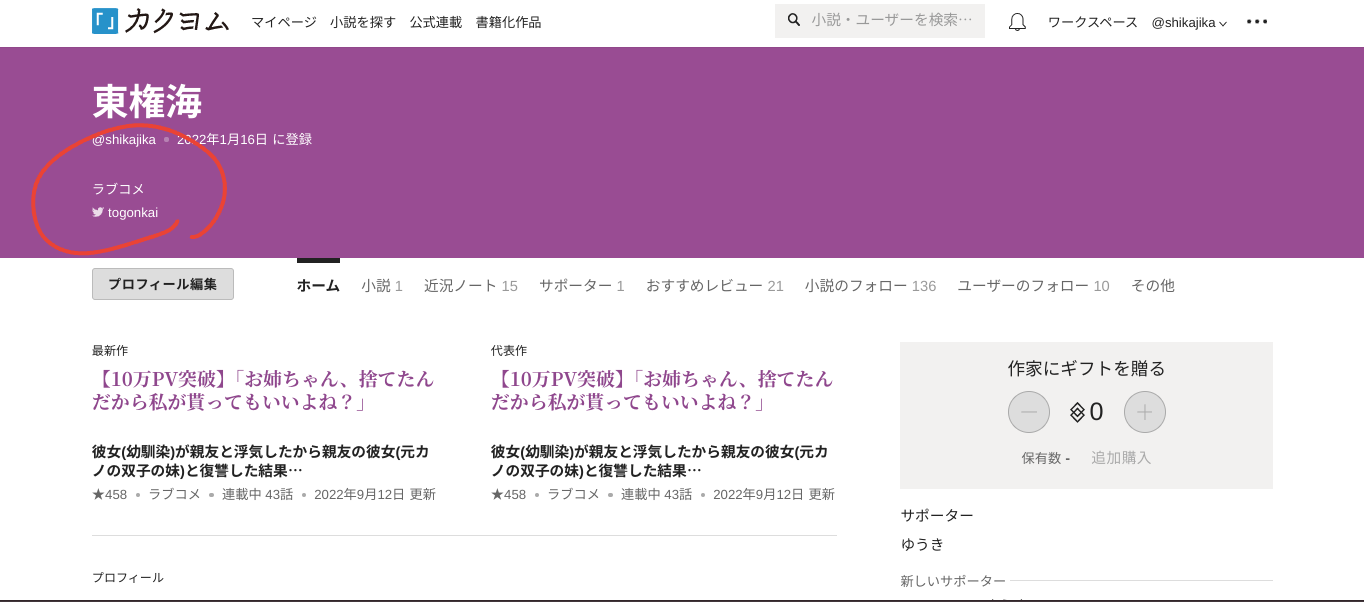Click the minus gift amount button
The image size is (1364, 602).
tap(1028, 412)
